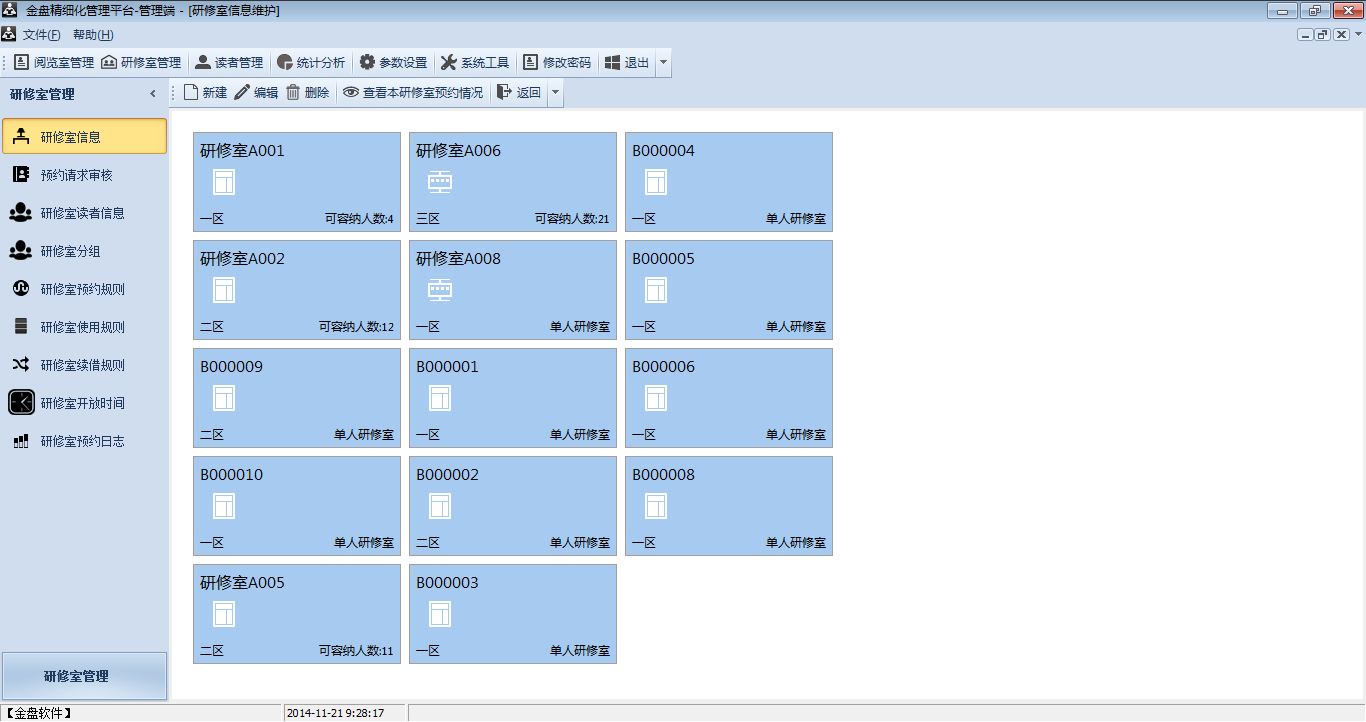The width and height of the screenshot is (1366, 722).
Task: Collapse the 研修室管理 sidebar panel
Action: [x=153, y=94]
